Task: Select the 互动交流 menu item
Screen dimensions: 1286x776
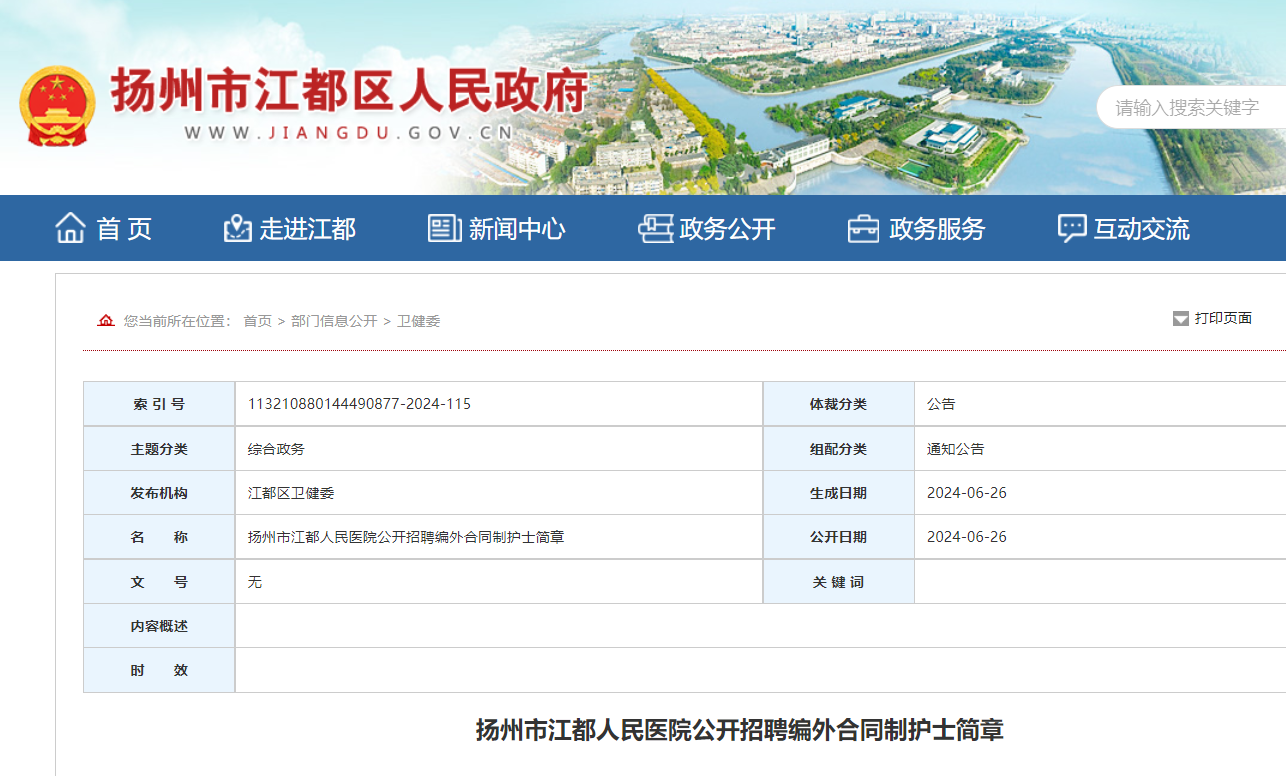Action: click(x=1141, y=229)
